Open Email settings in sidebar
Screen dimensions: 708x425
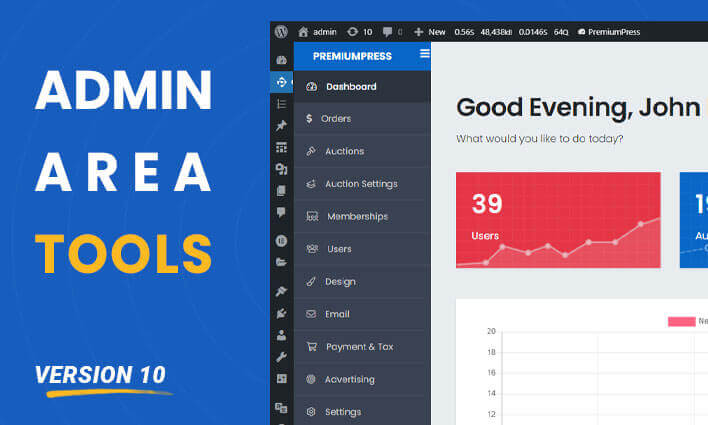pyautogui.click(x=337, y=314)
